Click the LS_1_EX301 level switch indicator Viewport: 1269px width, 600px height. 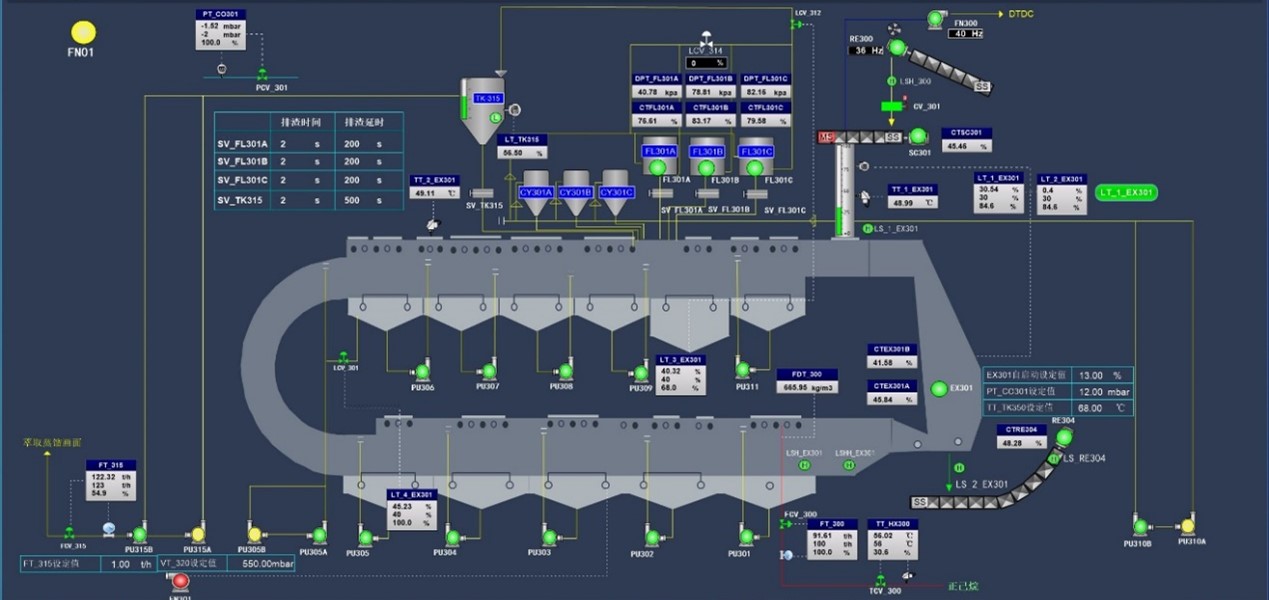point(867,229)
